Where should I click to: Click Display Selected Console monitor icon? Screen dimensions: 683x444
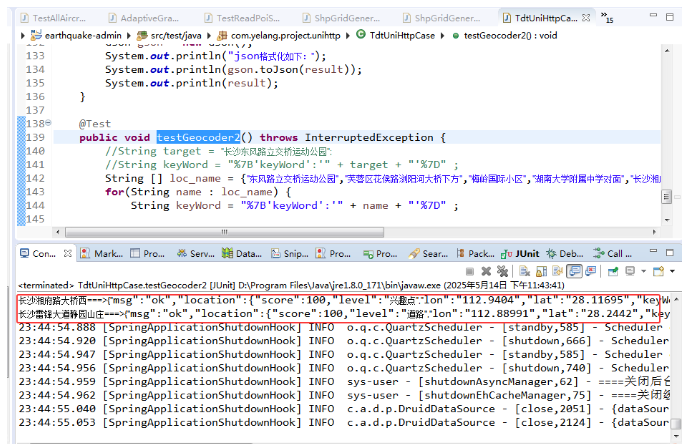(x=630, y=271)
